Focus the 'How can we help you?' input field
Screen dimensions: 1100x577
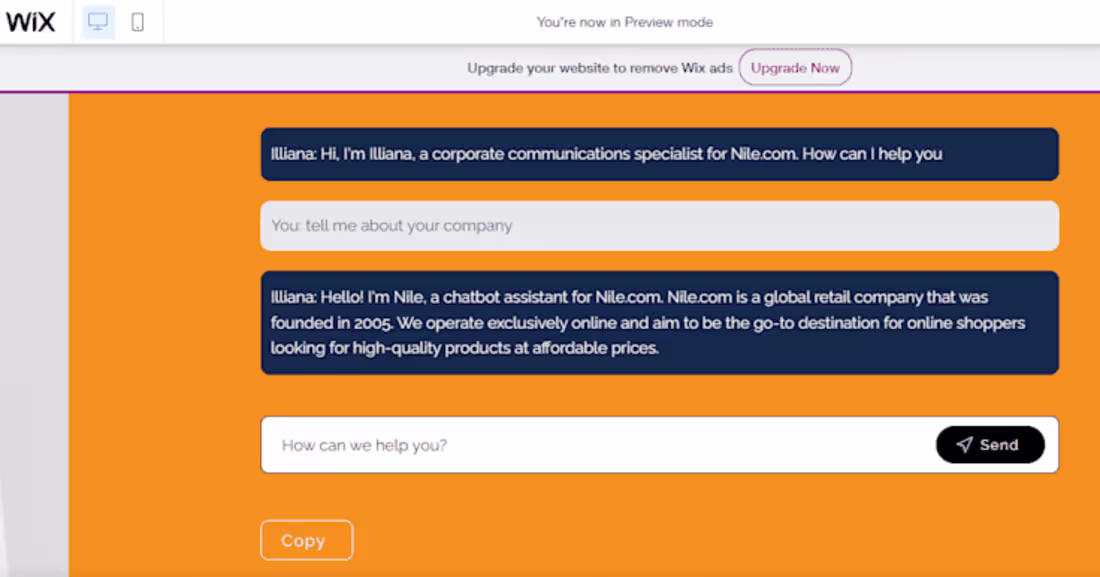(500, 445)
